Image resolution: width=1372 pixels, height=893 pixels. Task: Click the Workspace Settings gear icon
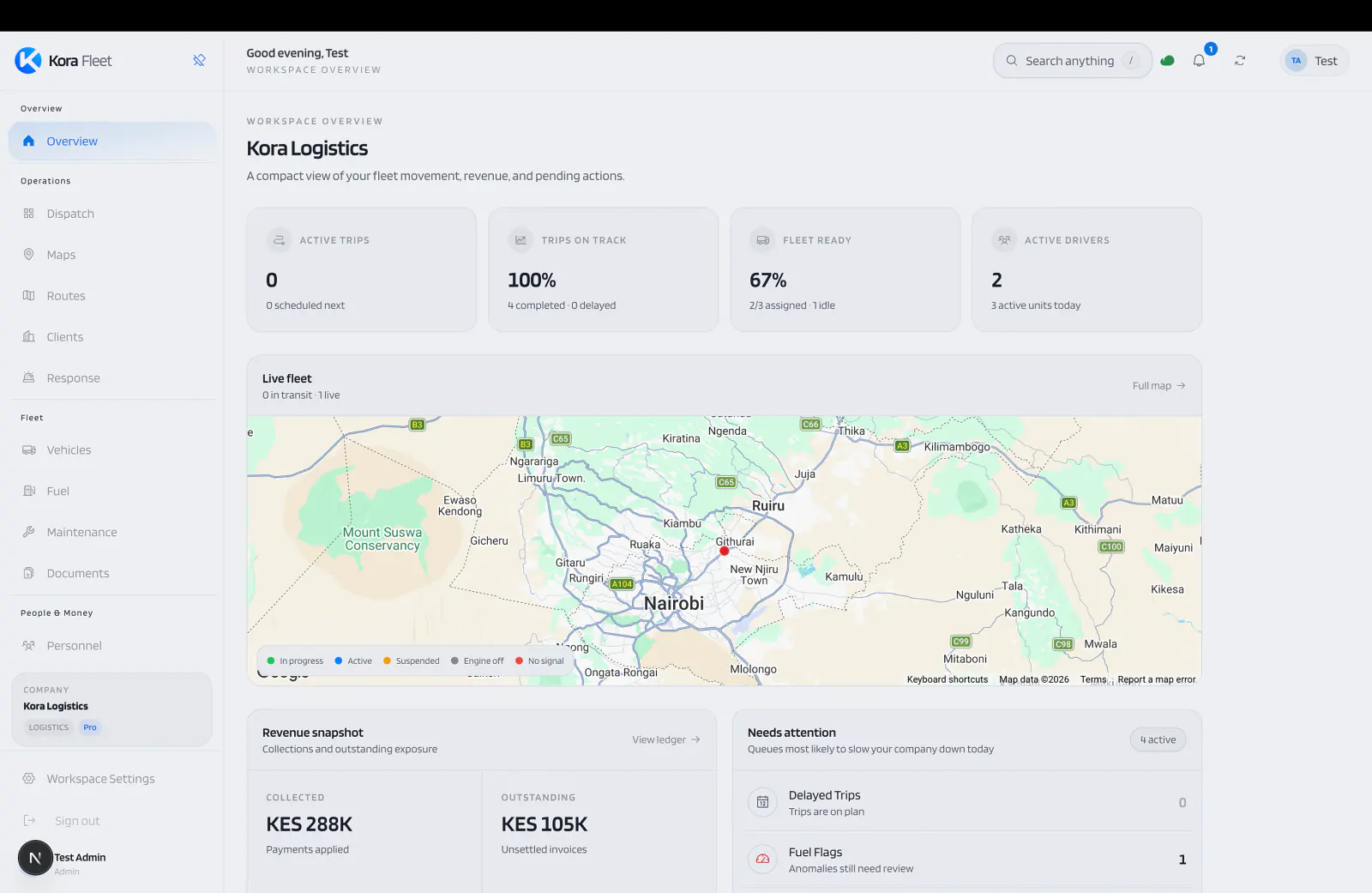tap(28, 779)
